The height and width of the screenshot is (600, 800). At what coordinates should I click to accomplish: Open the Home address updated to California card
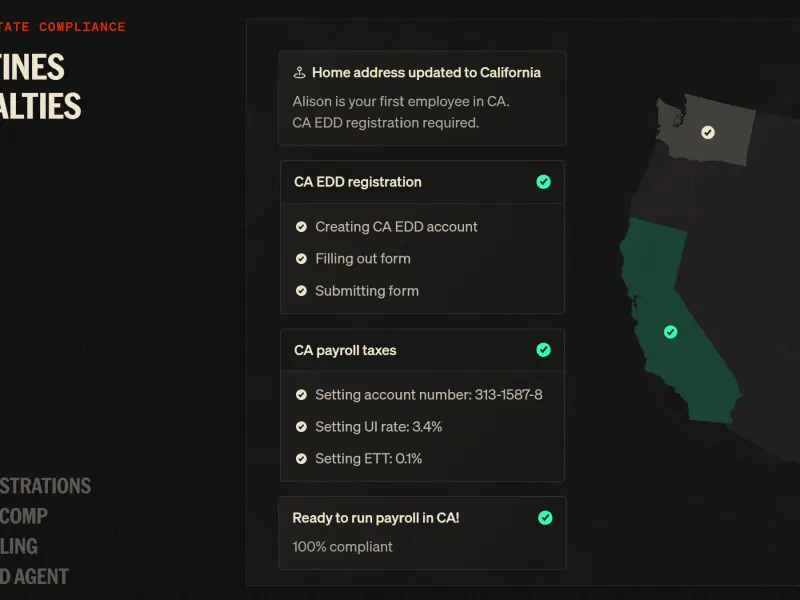tap(422, 98)
